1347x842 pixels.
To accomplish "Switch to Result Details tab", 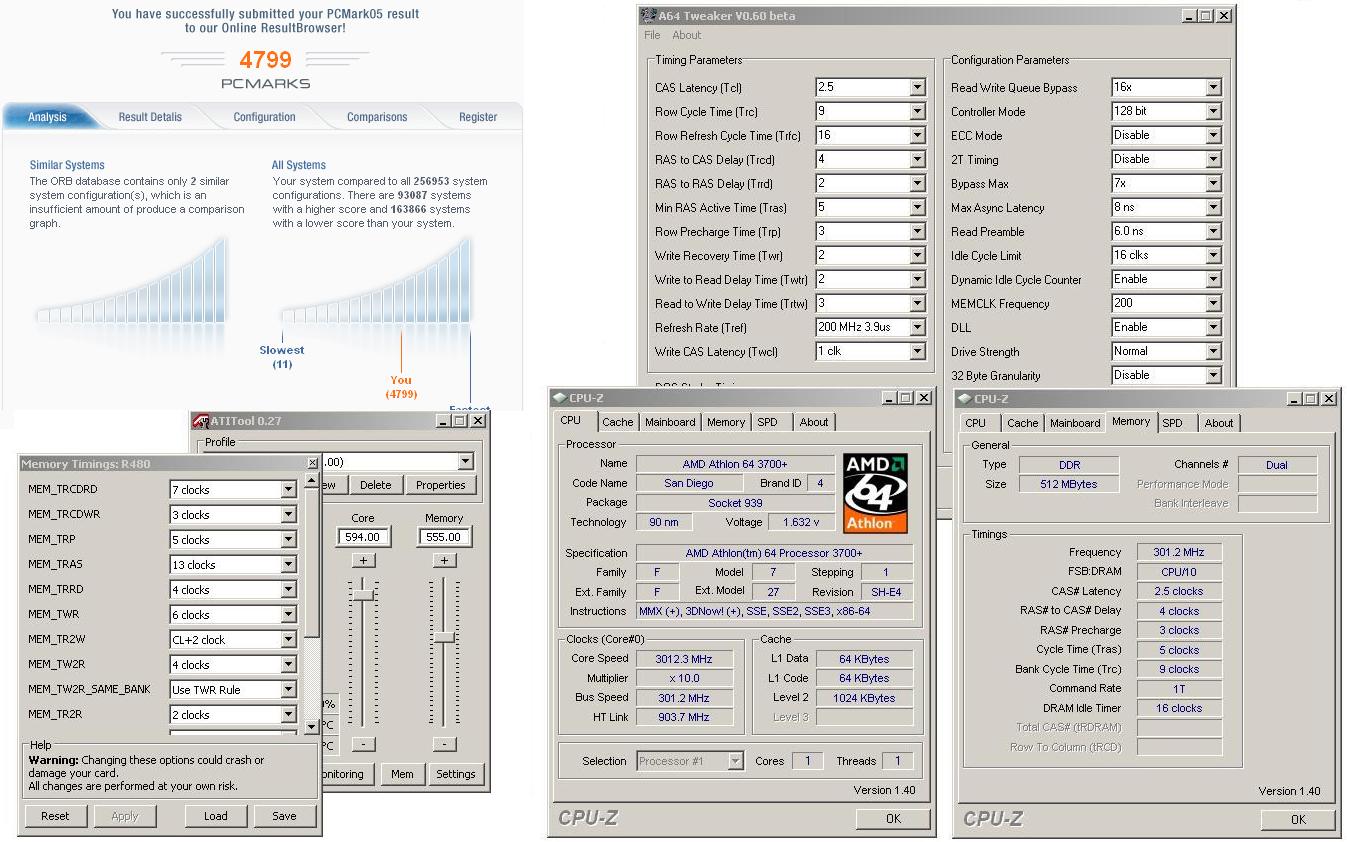I will click(x=150, y=117).
